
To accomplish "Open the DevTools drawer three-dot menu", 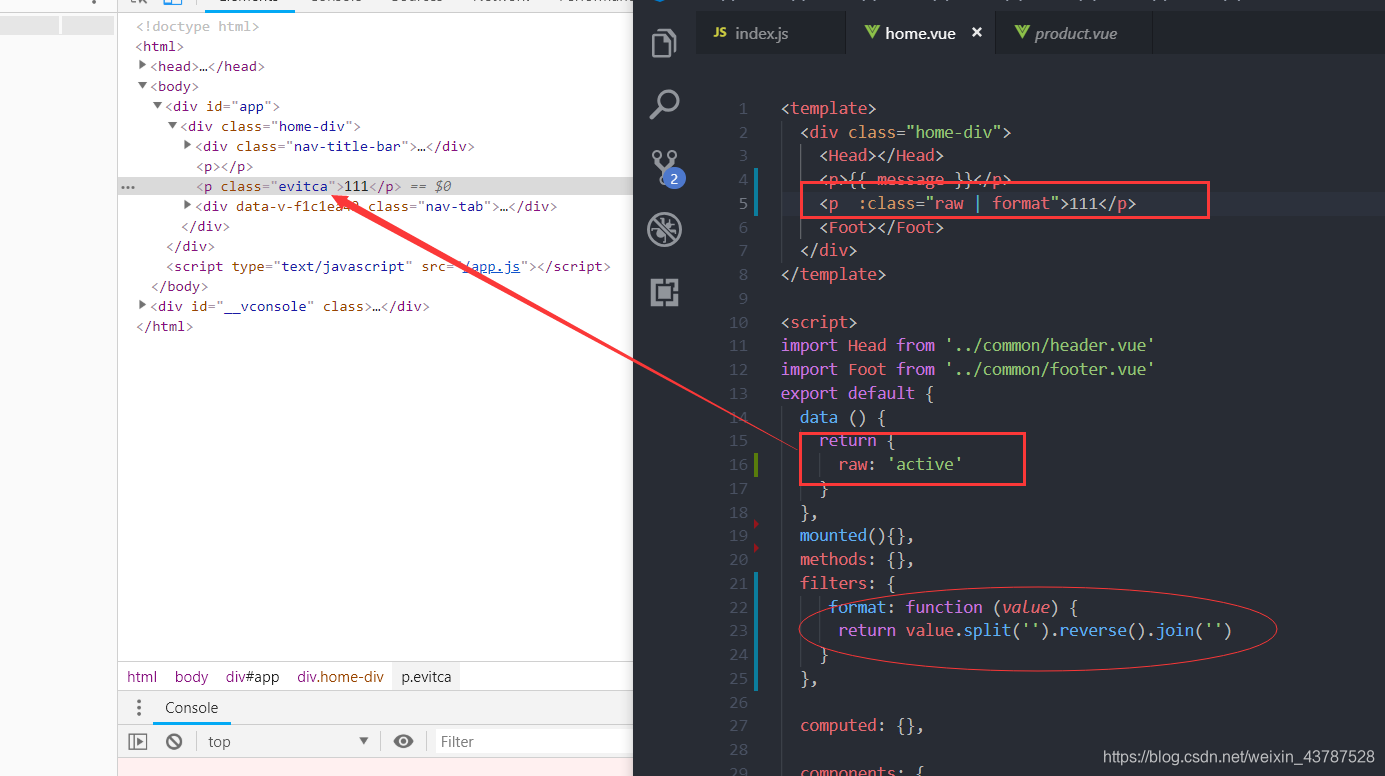I will (x=139, y=708).
